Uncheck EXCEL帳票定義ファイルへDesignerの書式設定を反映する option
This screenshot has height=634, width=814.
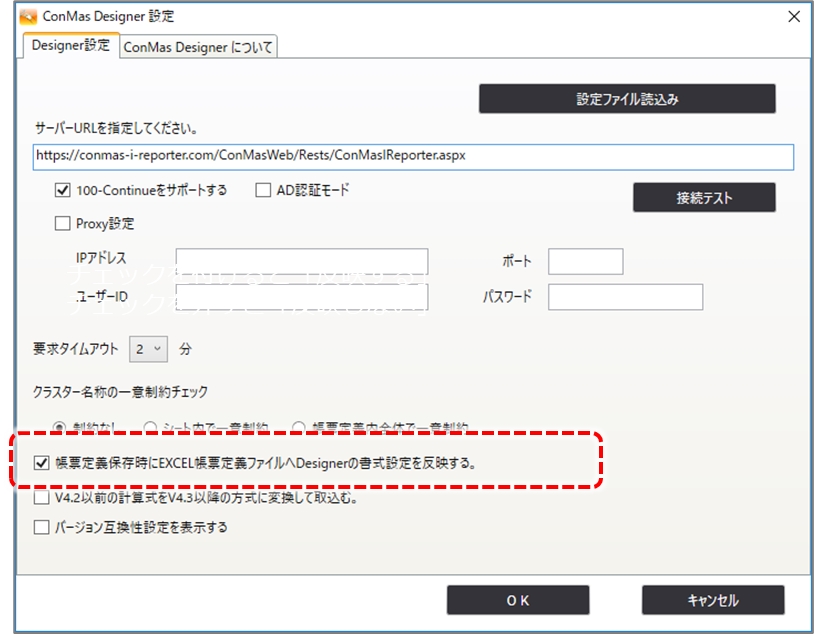(x=42, y=463)
